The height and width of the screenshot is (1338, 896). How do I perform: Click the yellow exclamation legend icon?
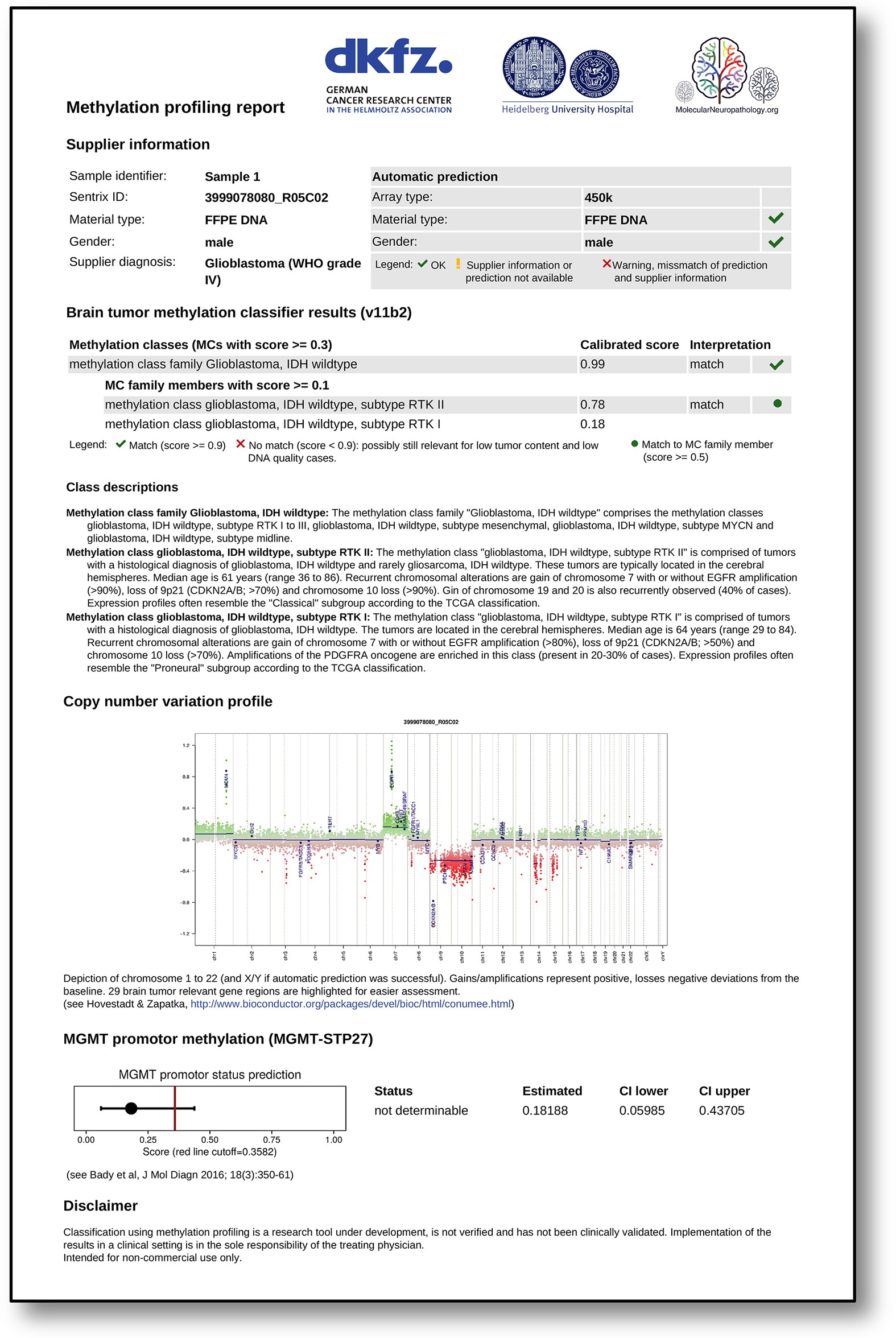[x=458, y=264]
